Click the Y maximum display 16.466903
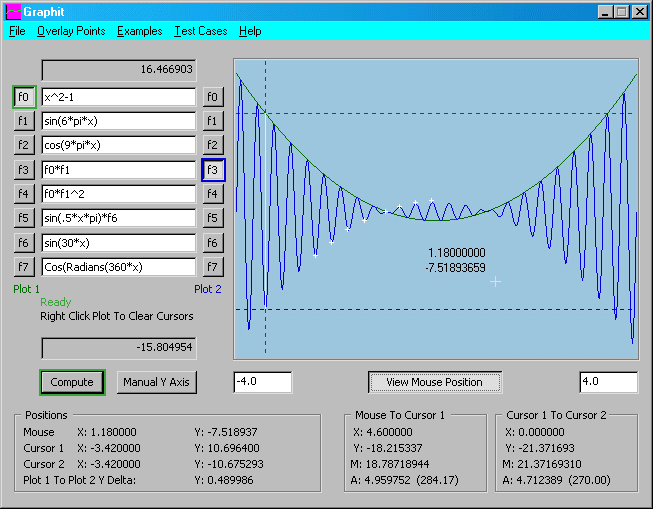Screen dimensions: 653x509 (x=119, y=70)
